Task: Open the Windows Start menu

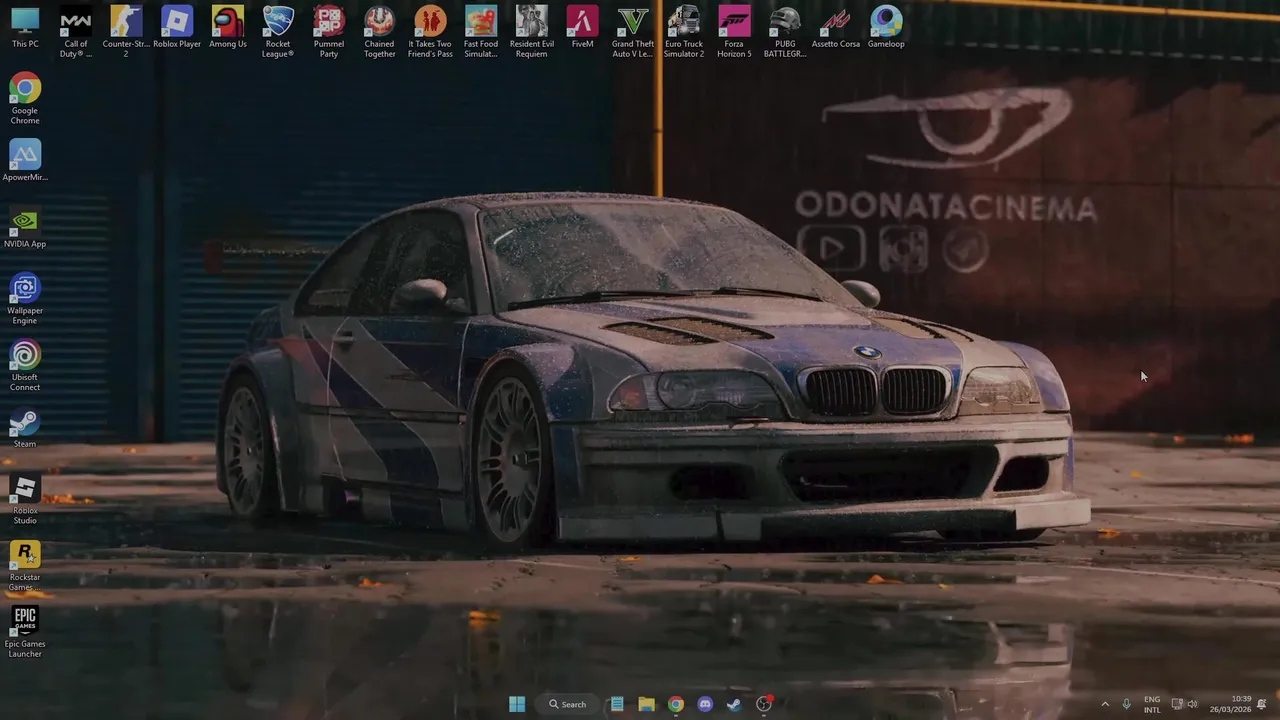Action: click(517, 704)
